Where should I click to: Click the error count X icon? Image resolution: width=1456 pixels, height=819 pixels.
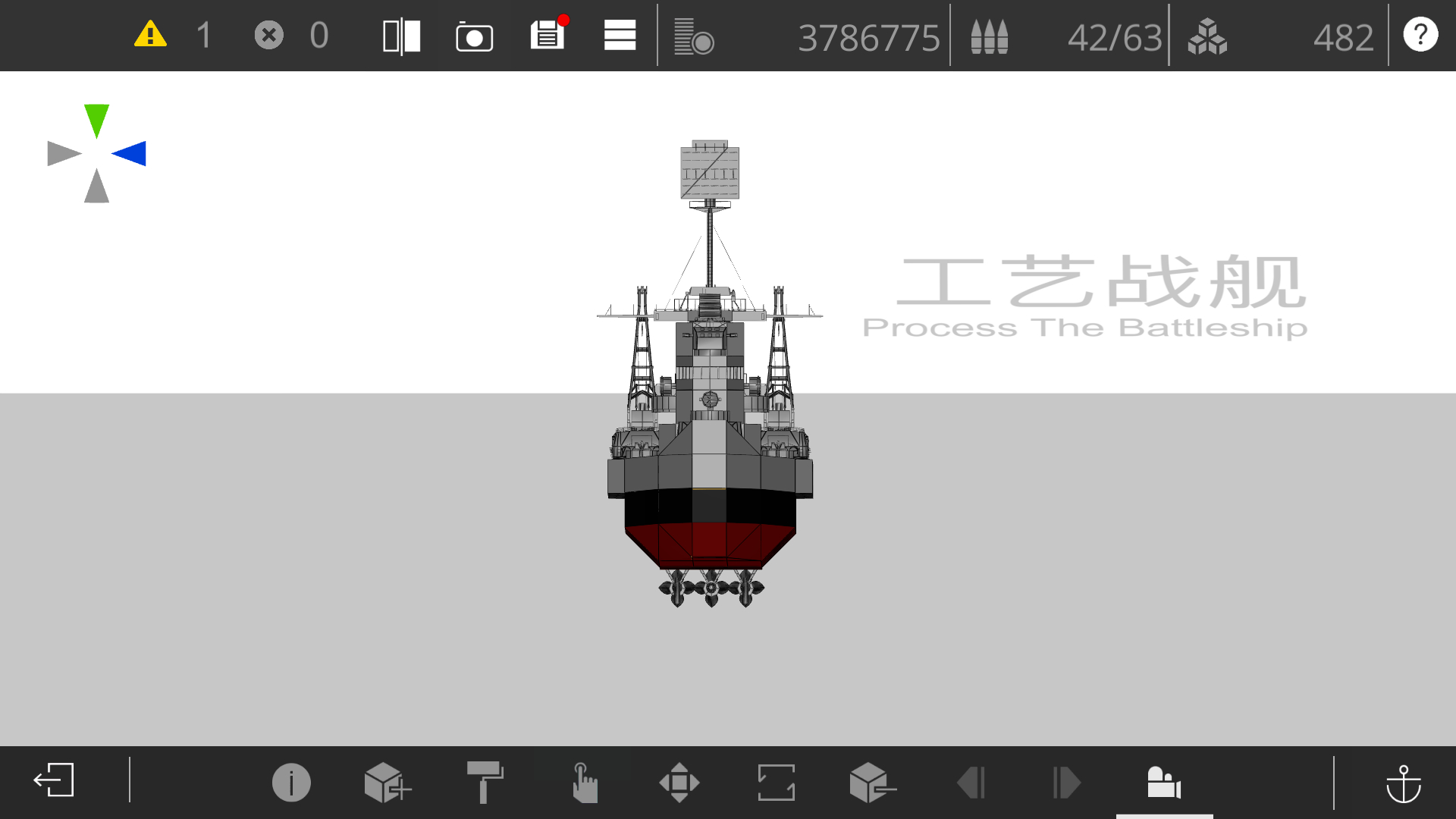[x=268, y=35]
